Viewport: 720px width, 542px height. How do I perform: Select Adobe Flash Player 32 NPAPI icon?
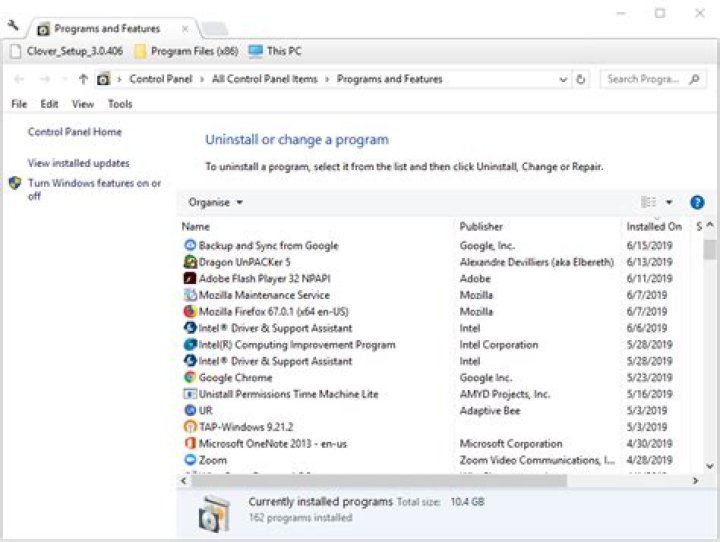pos(190,278)
